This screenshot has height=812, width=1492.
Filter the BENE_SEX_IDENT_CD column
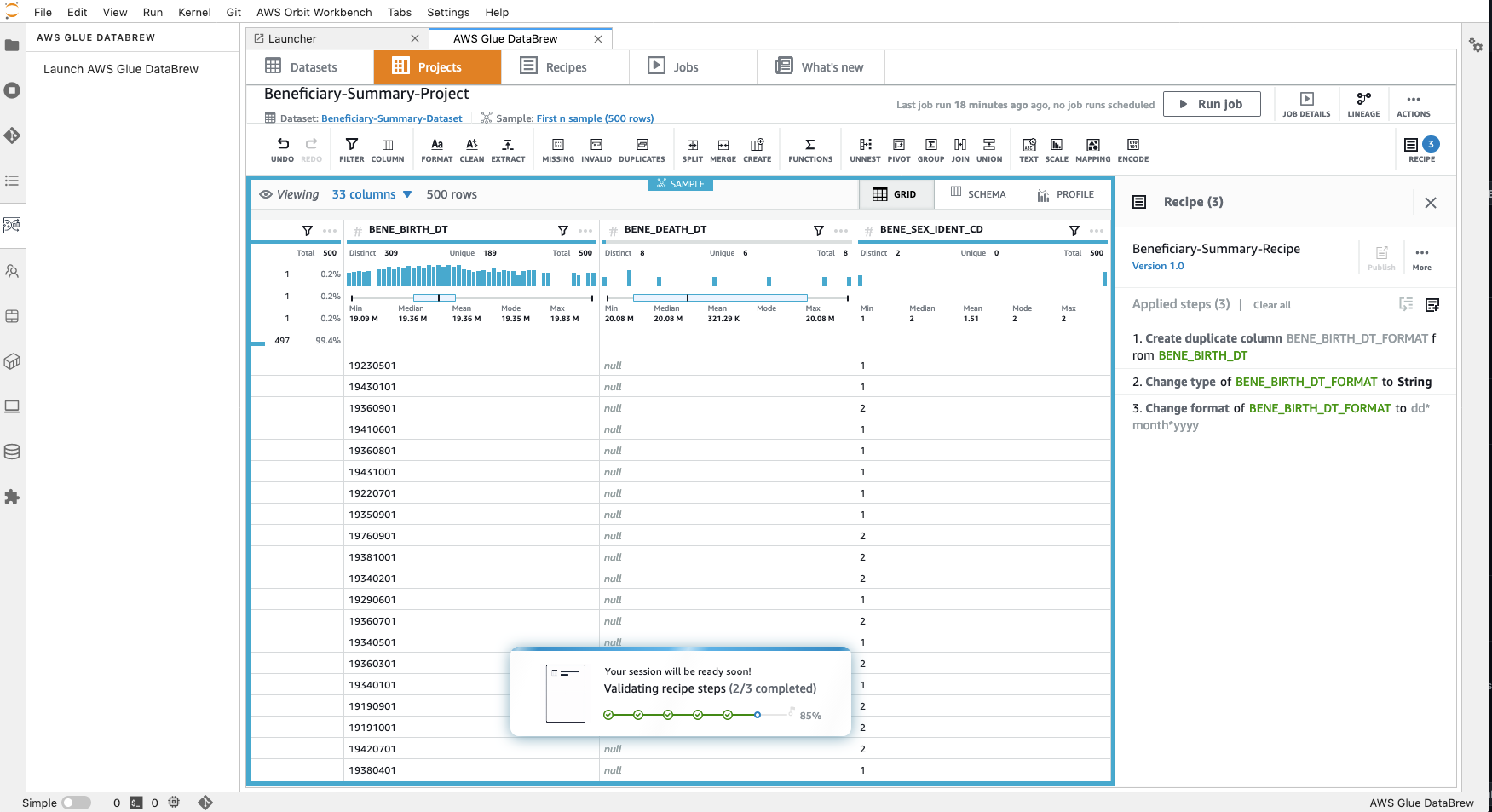click(1074, 231)
